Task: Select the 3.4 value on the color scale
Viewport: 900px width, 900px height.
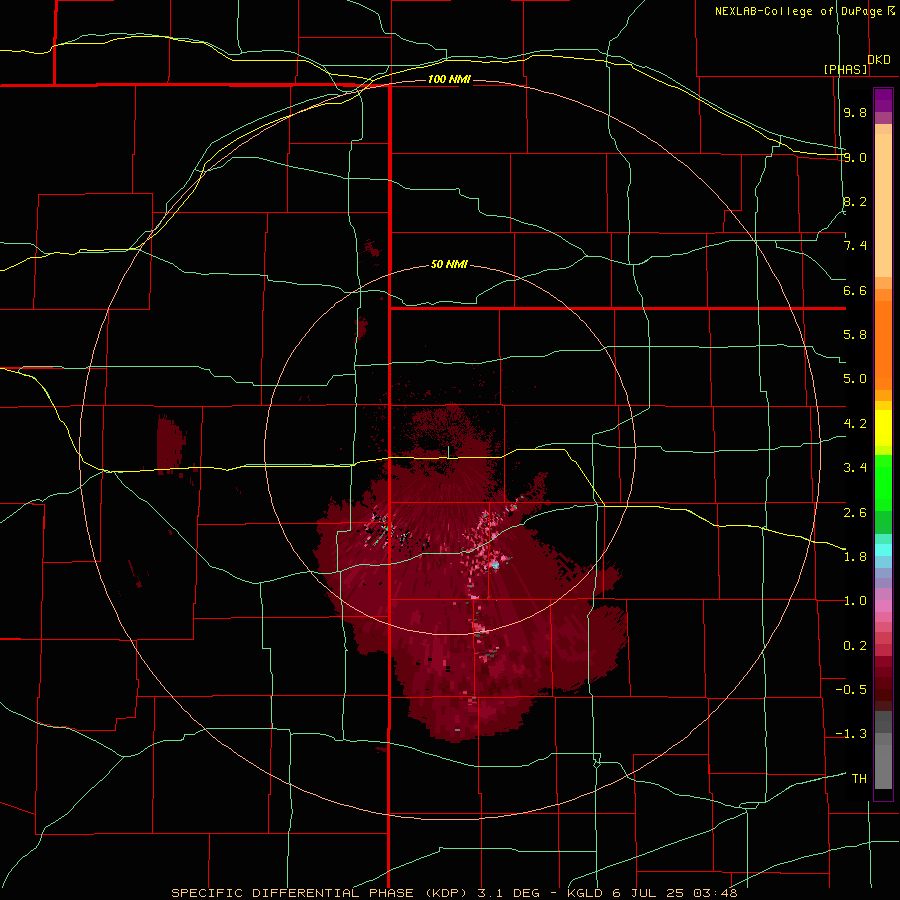Action: [x=855, y=468]
